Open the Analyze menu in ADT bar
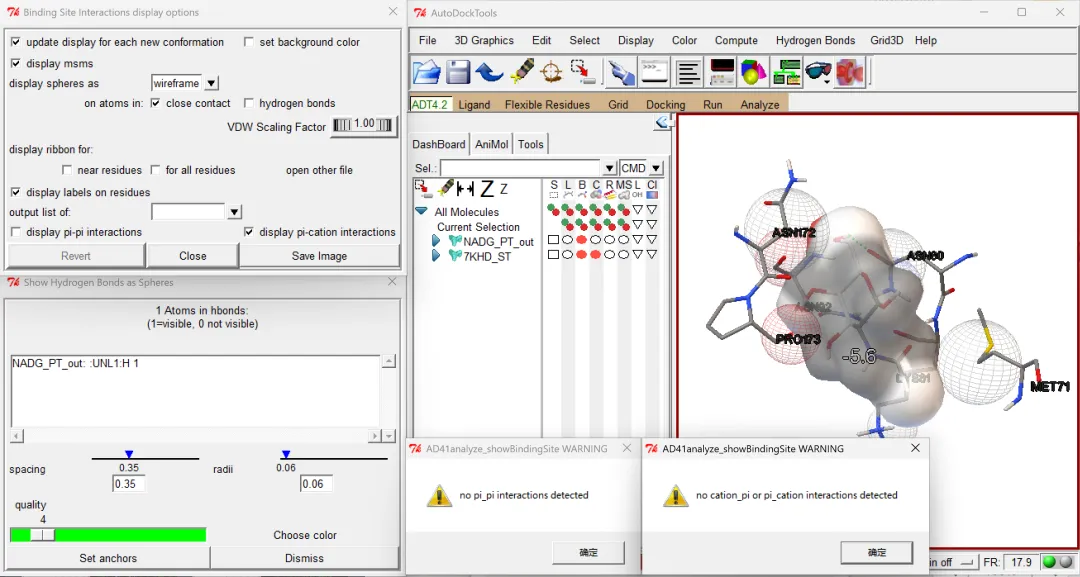This screenshot has height=577, width=1080. tap(760, 105)
